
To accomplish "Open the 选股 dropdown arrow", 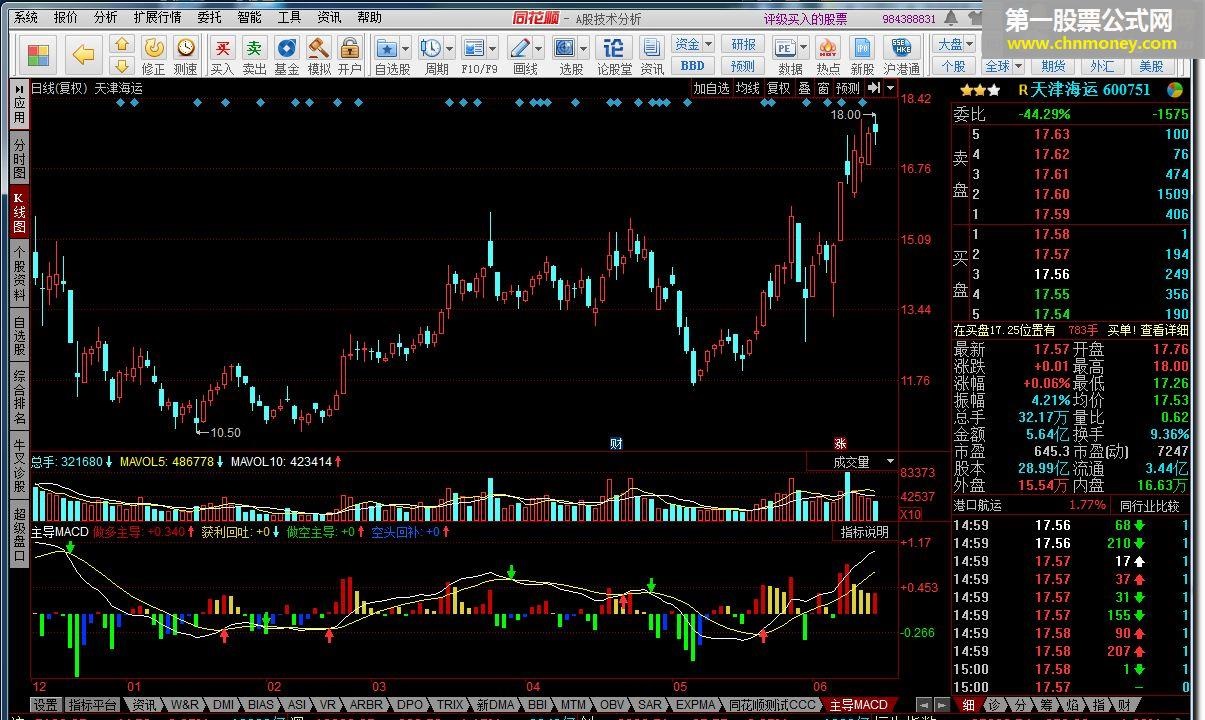I will click(584, 47).
